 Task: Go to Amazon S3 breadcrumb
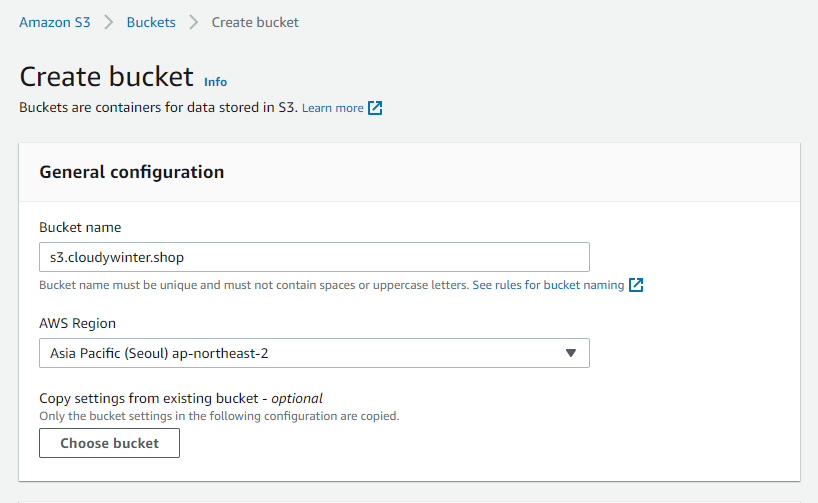55,22
